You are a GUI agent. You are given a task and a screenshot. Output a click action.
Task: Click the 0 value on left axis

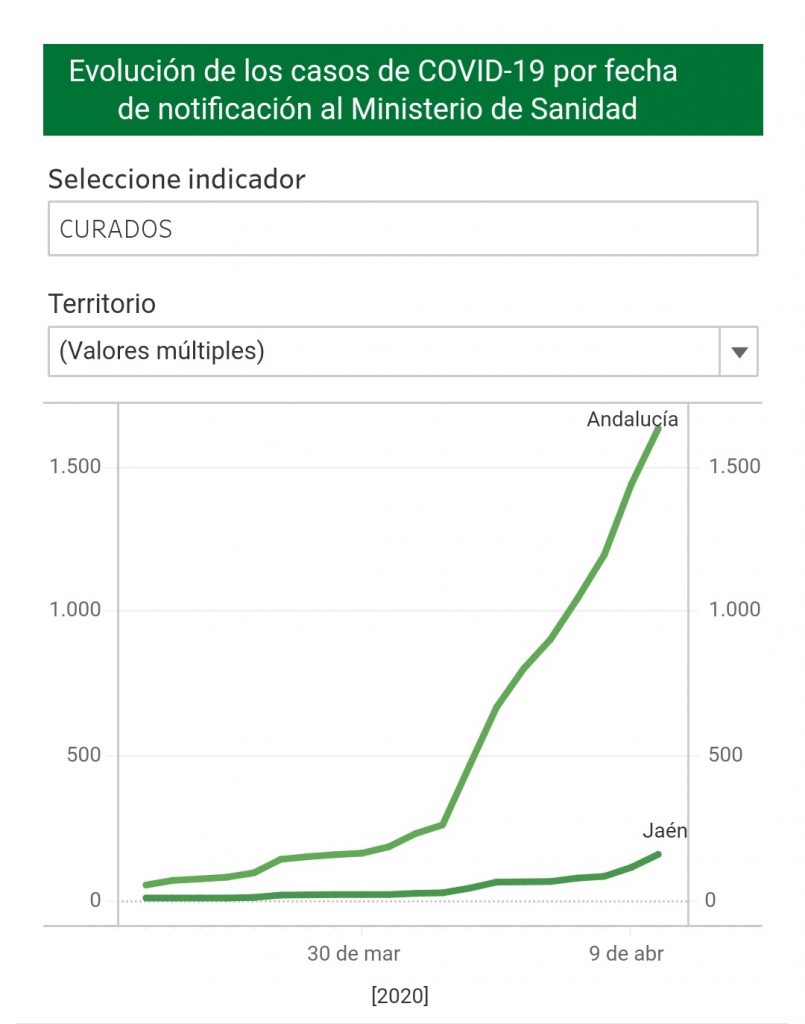(x=95, y=900)
